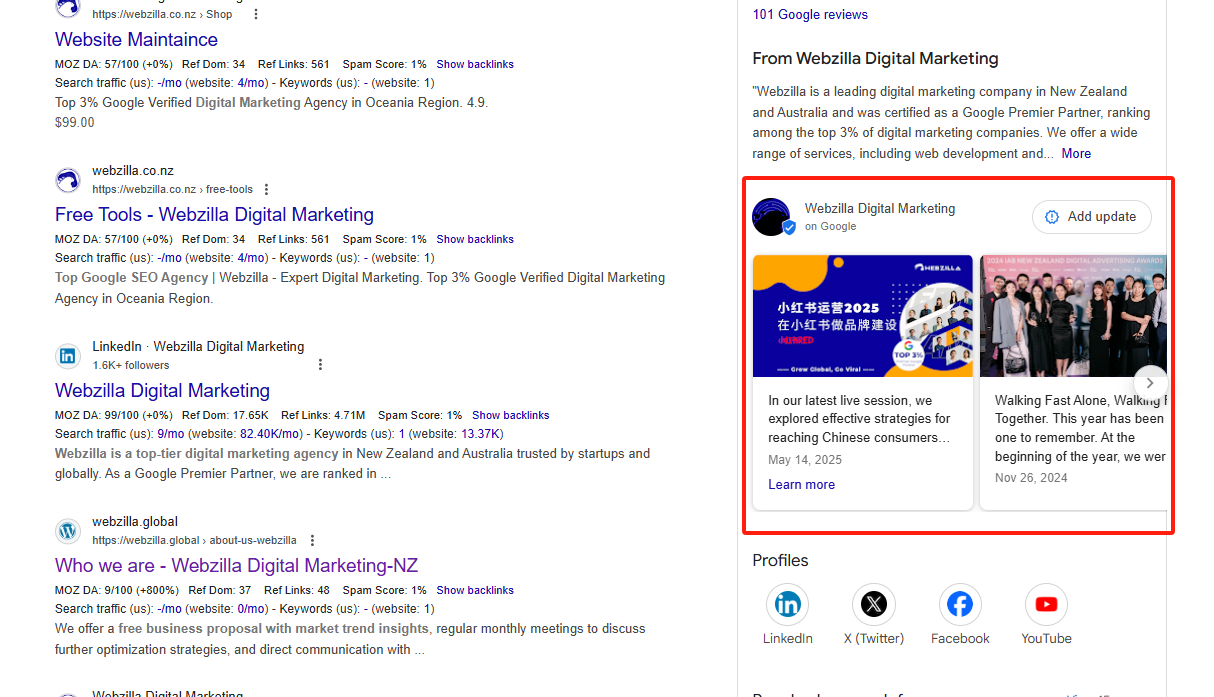Screen dimensions: 1214x697
Task: Click LinkedIn website traffic 82.40K/mo value
Action: pos(271,434)
